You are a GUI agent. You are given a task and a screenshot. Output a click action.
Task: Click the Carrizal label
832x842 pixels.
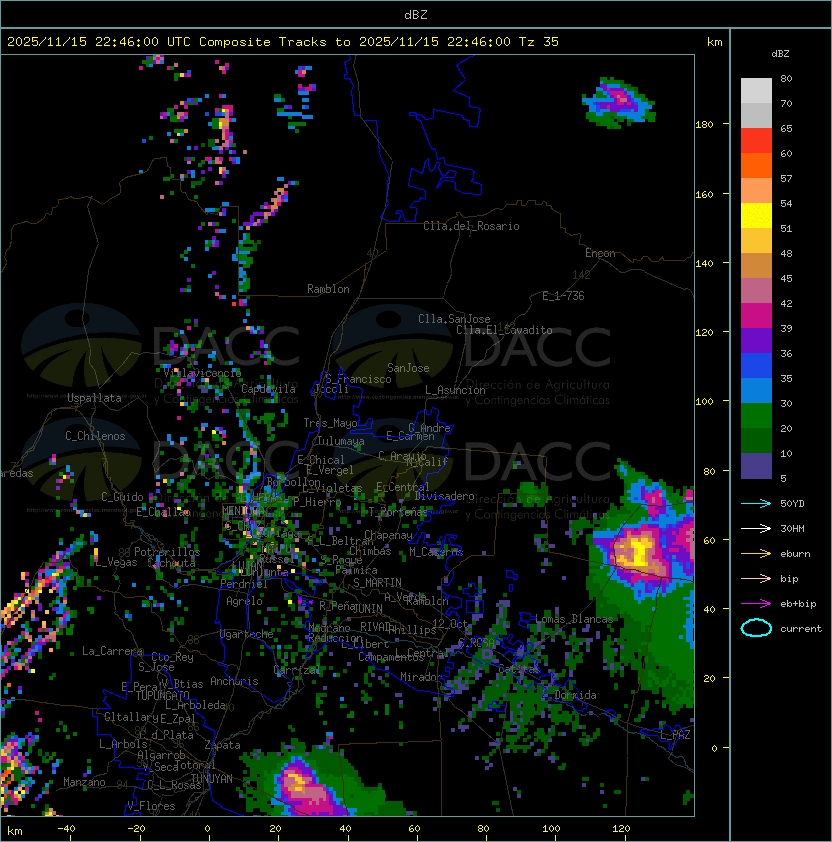tap(297, 670)
